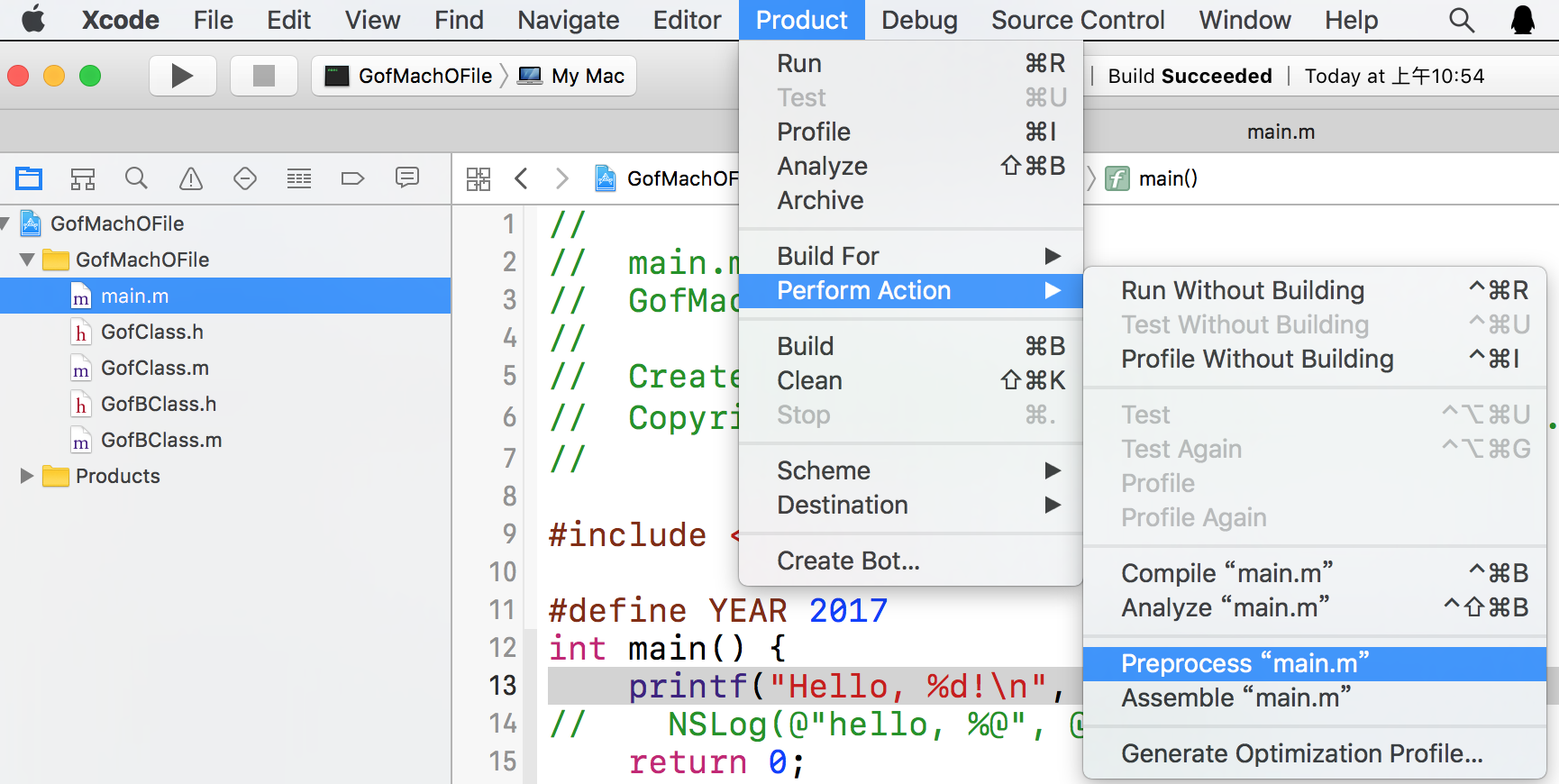Choose Generate Optimization Profile…
The width and height of the screenshot is (1559, 784).
[x=1315, y=753]
